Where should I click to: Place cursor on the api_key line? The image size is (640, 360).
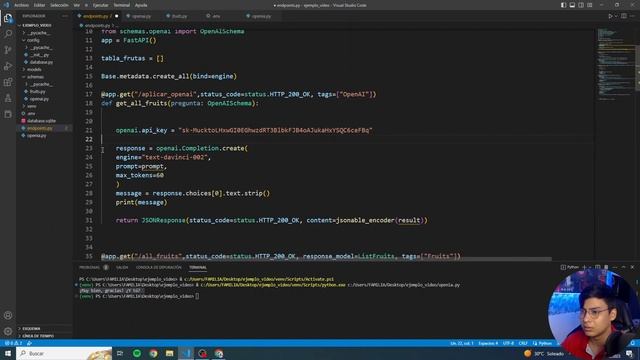point(244,130)
